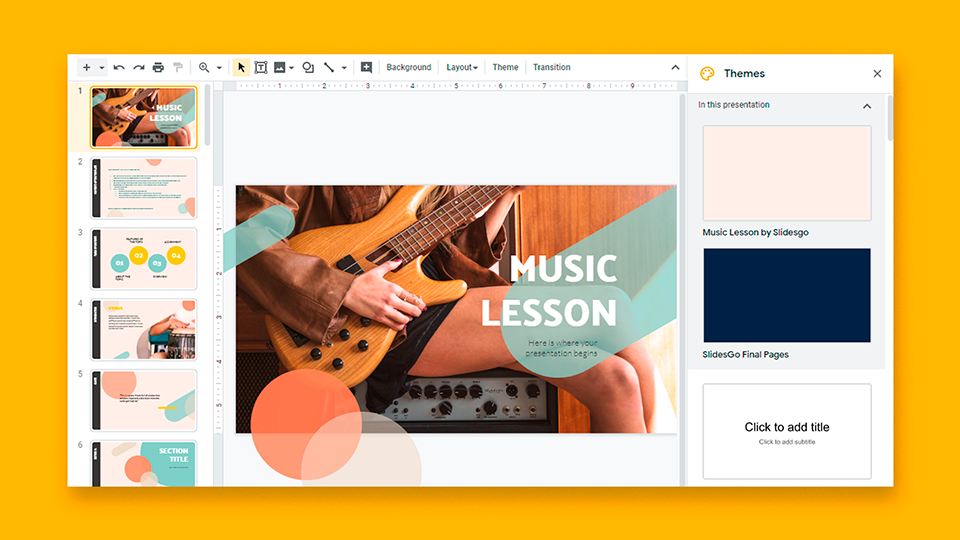Image resolution: width=960 pixels, height=540 pixels.
Task: Choose the select arrow cursor tool
Action: 241,68
